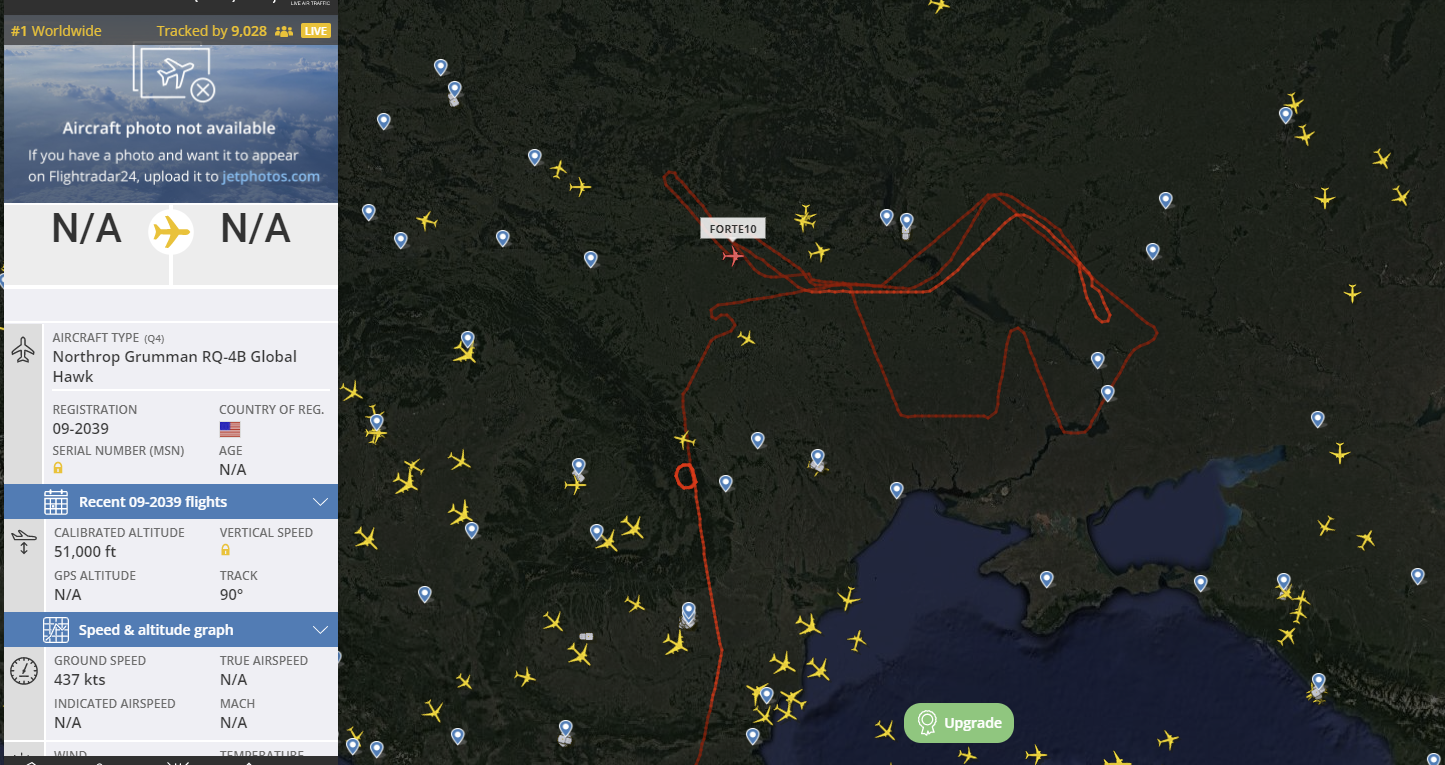This screenshot has width=1445, height=765.
Task: Click the yellow lock next to Vertical Speed
Action: point(225,550)
